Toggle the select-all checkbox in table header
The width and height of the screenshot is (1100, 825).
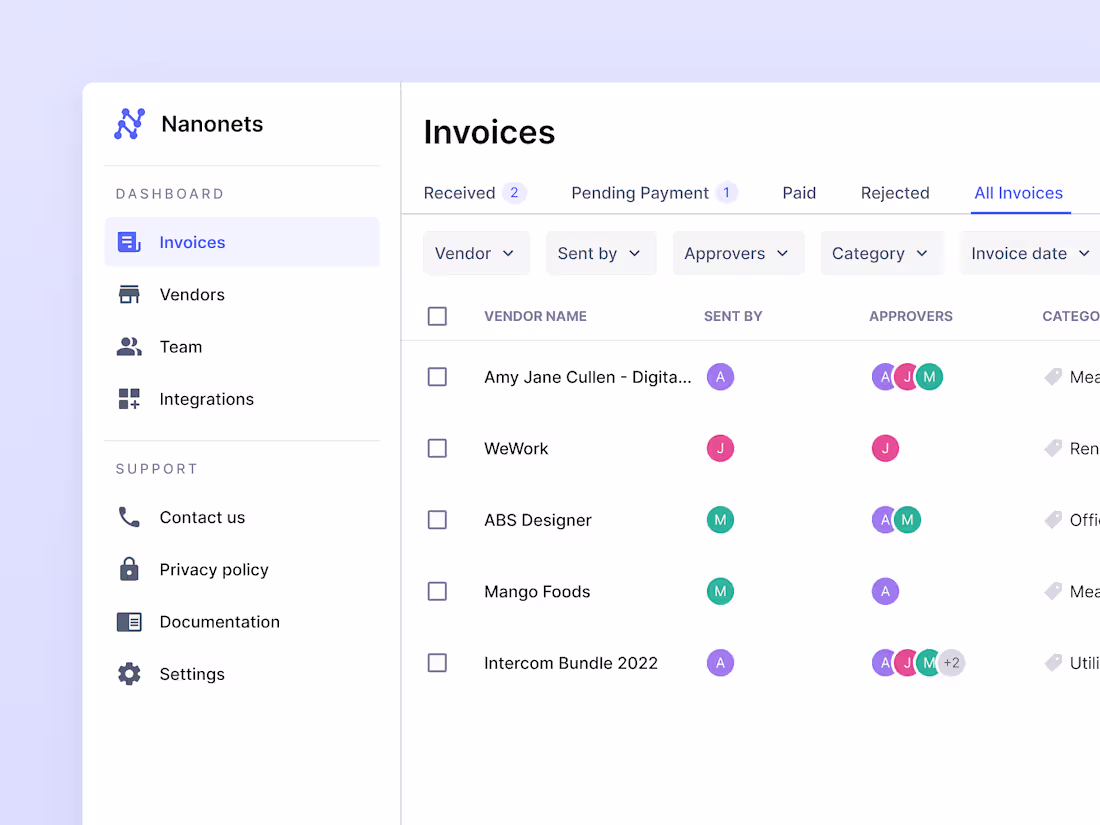pos(437,316)
